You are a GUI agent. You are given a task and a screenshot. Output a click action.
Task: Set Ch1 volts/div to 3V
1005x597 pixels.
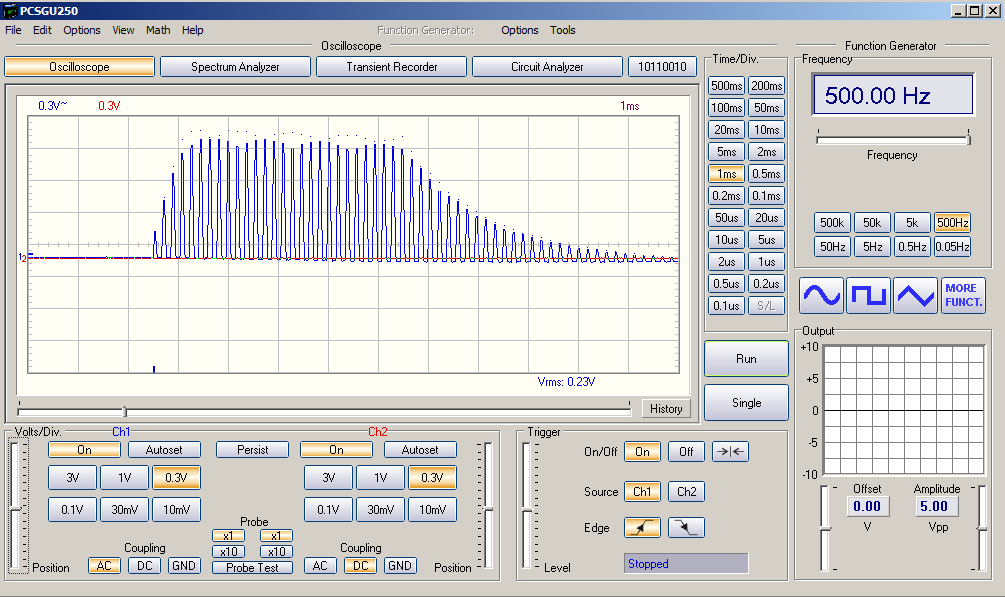pos(72,478)
